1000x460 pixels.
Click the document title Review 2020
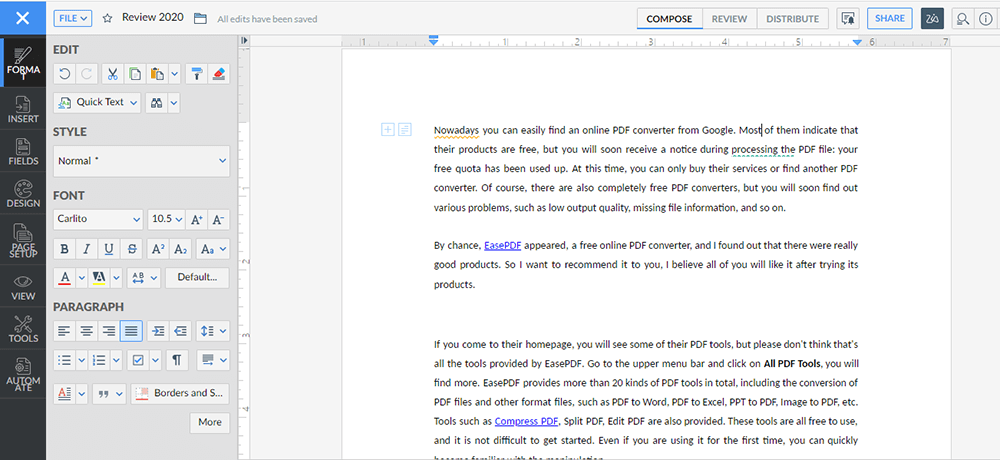click(152, 18)
